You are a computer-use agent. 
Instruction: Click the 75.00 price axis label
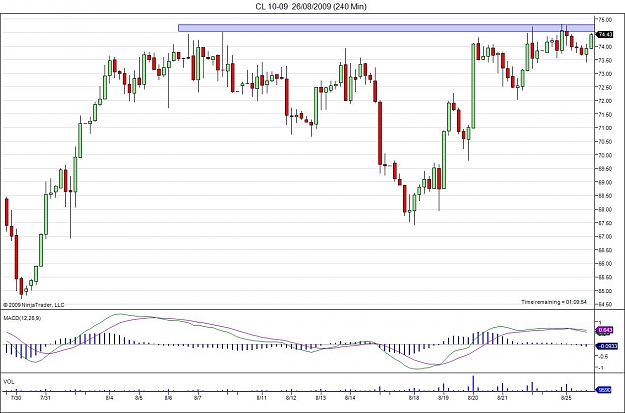pyautogui.click(x=605, y=20)
